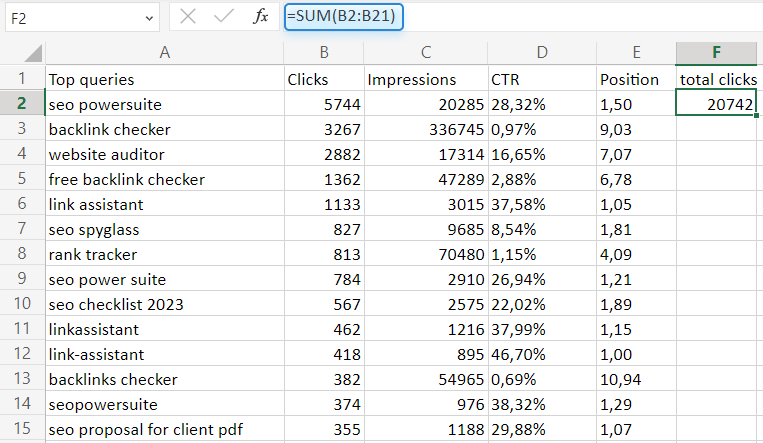The image size is (763, 443).
Task: Select impressions value 336745
Action: coord(426,129)
